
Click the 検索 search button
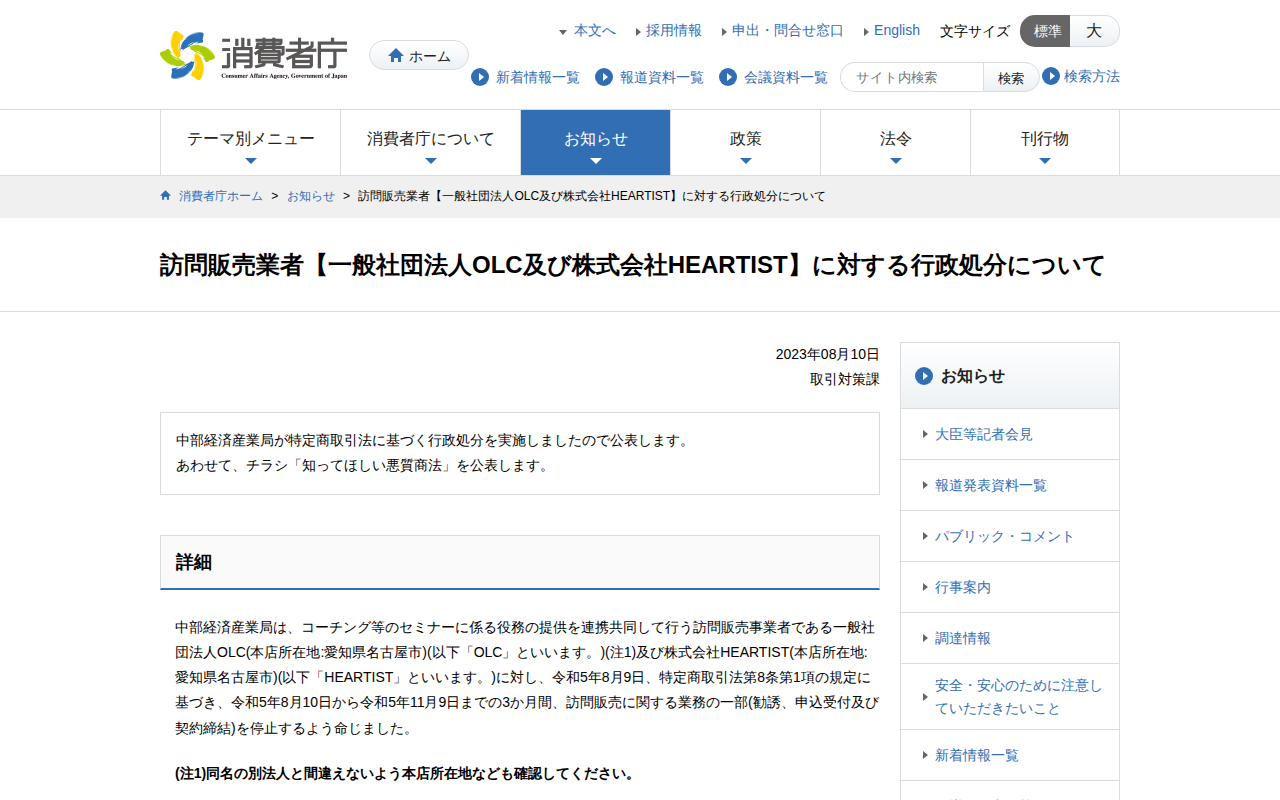[1011, 77]
